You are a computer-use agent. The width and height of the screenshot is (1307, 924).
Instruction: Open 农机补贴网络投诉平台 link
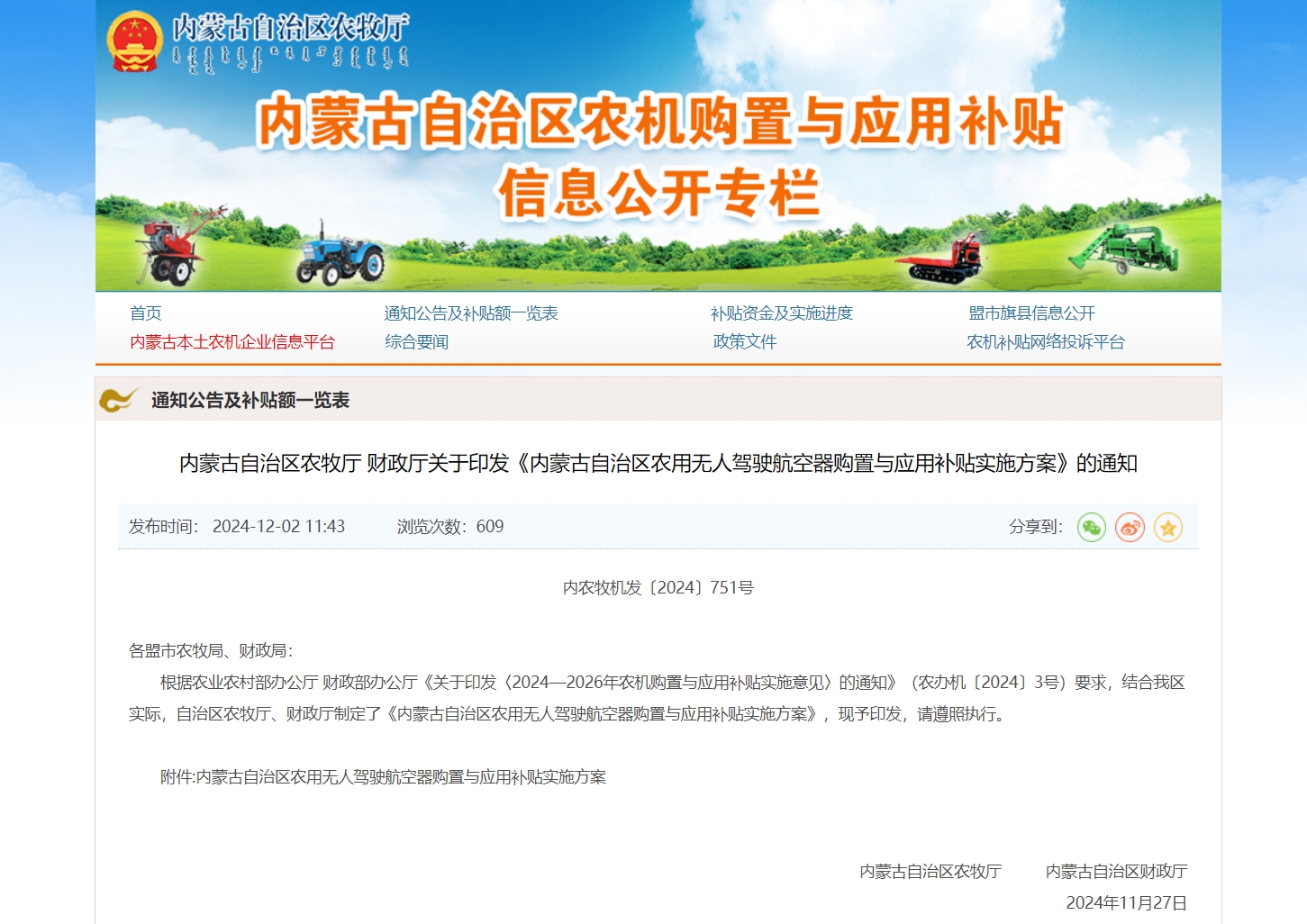pyautogui.click(x=1045, y=342)
